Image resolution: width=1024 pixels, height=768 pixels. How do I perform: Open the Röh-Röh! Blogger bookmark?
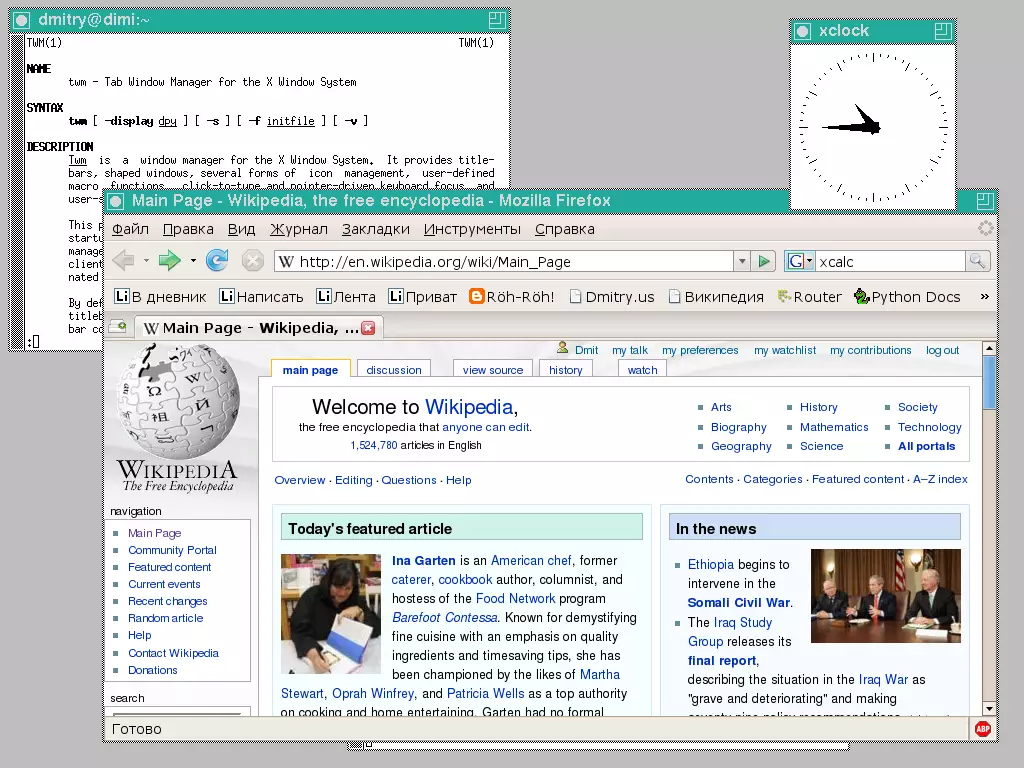coord(511,296)
